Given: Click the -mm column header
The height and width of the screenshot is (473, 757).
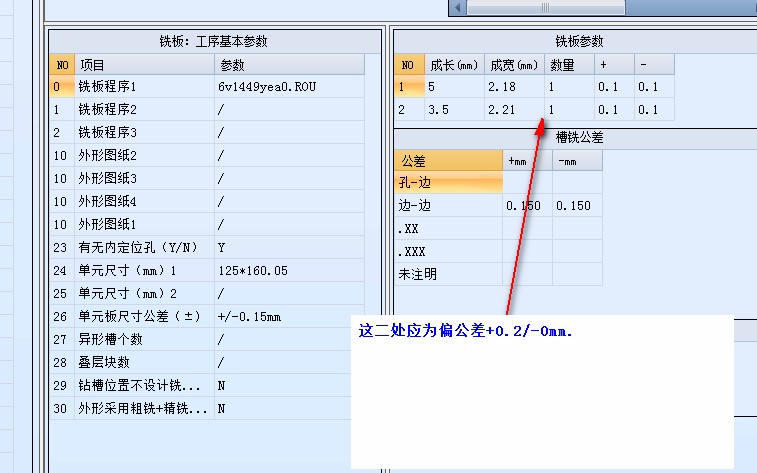Looking at the screenshot, I should (x=577, y=161).
